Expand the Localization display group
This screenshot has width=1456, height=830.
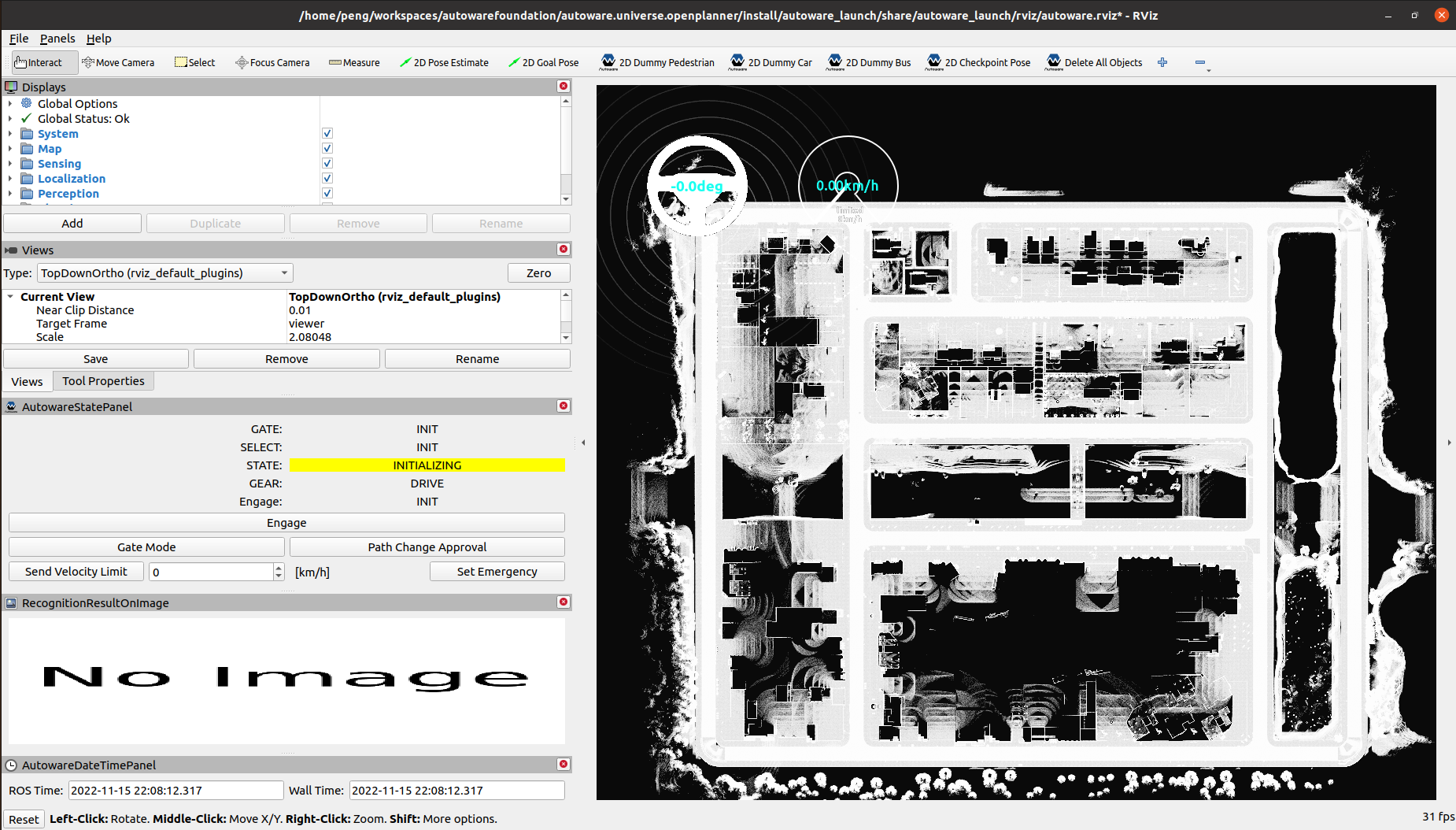tap(9, 179)
